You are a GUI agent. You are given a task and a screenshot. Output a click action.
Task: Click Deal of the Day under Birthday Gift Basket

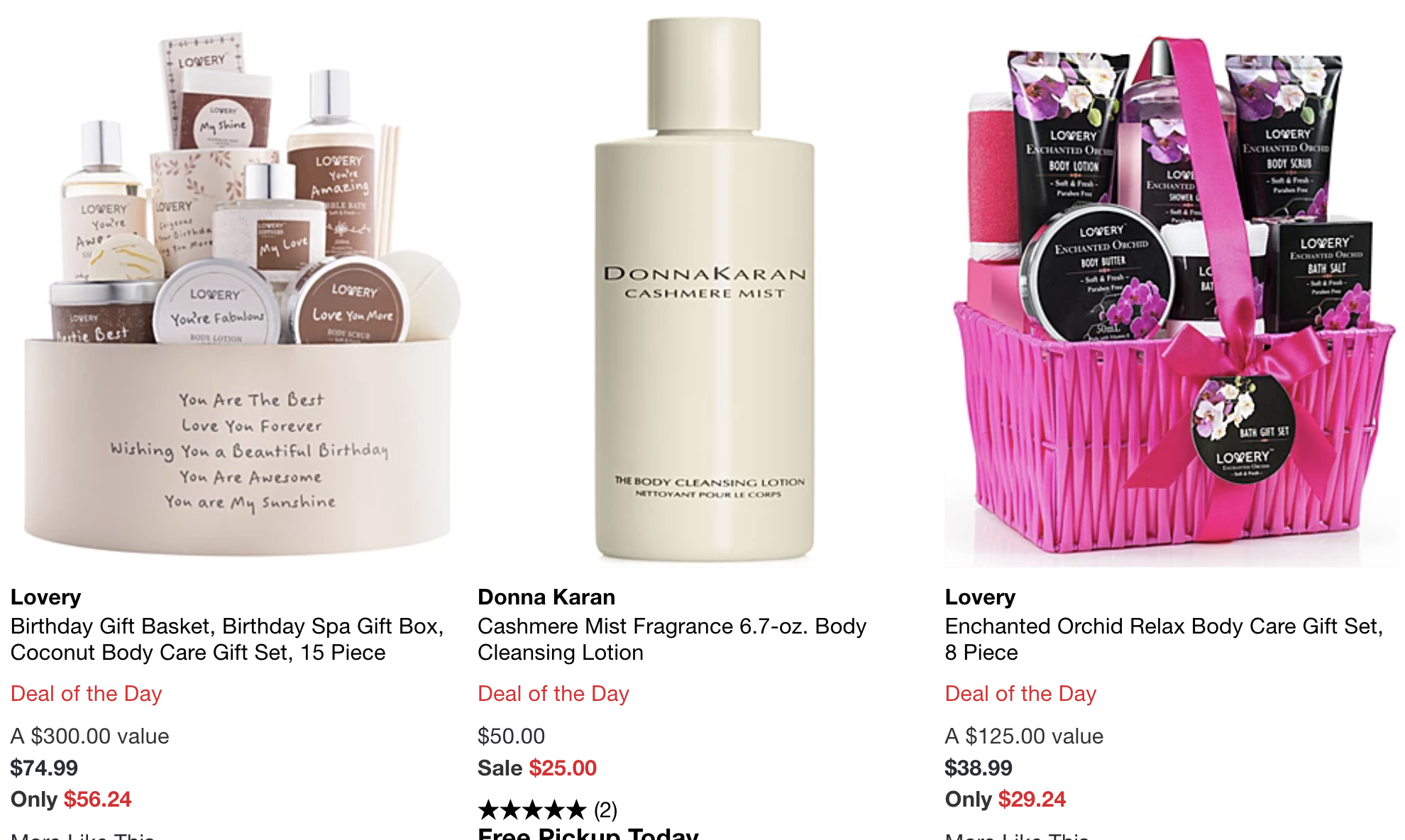(87, 693)
